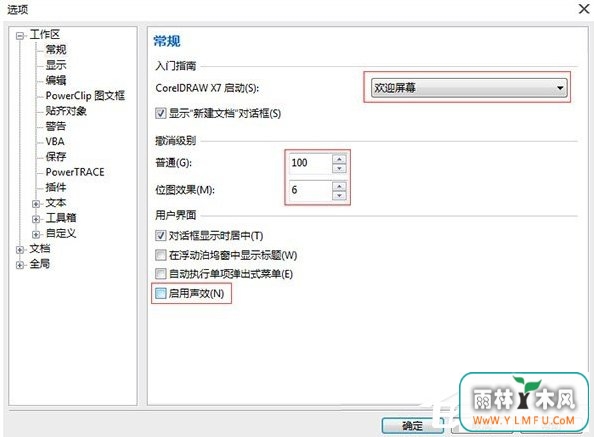Select 贴齐对象 in the tree
This screenshot has height=437, width=594.
(x=66, y=111)
